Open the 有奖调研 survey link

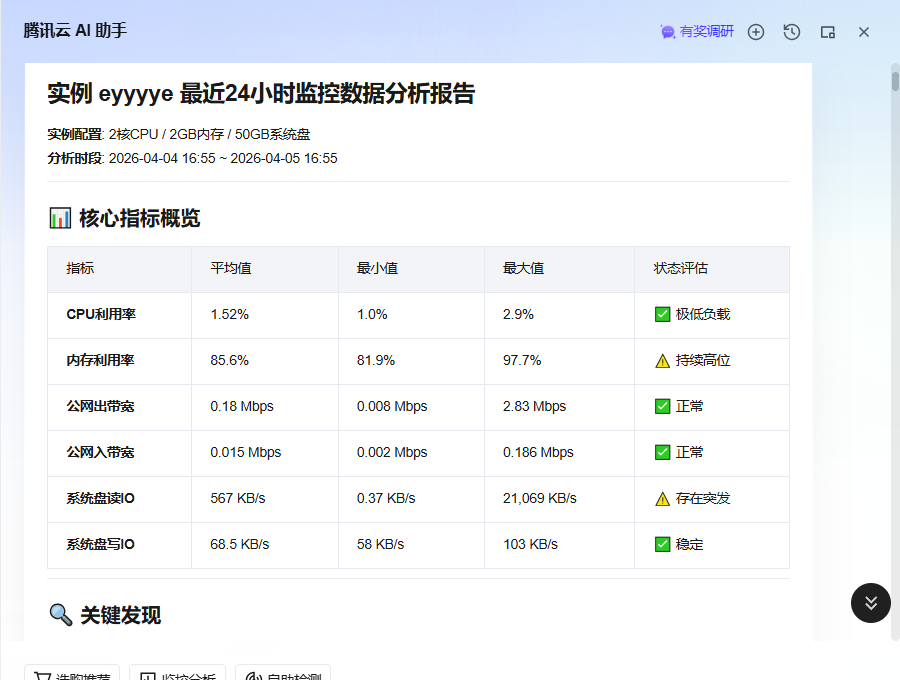click(706, 32)
